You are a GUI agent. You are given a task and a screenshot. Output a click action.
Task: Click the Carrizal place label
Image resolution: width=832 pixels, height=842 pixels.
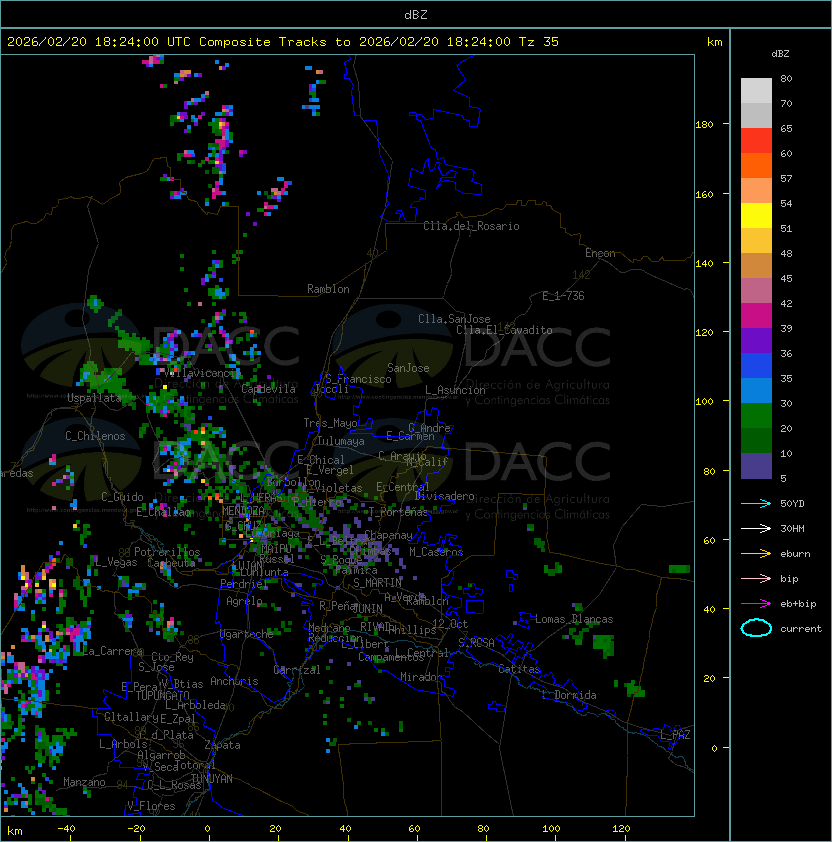[x=297, y=670]
